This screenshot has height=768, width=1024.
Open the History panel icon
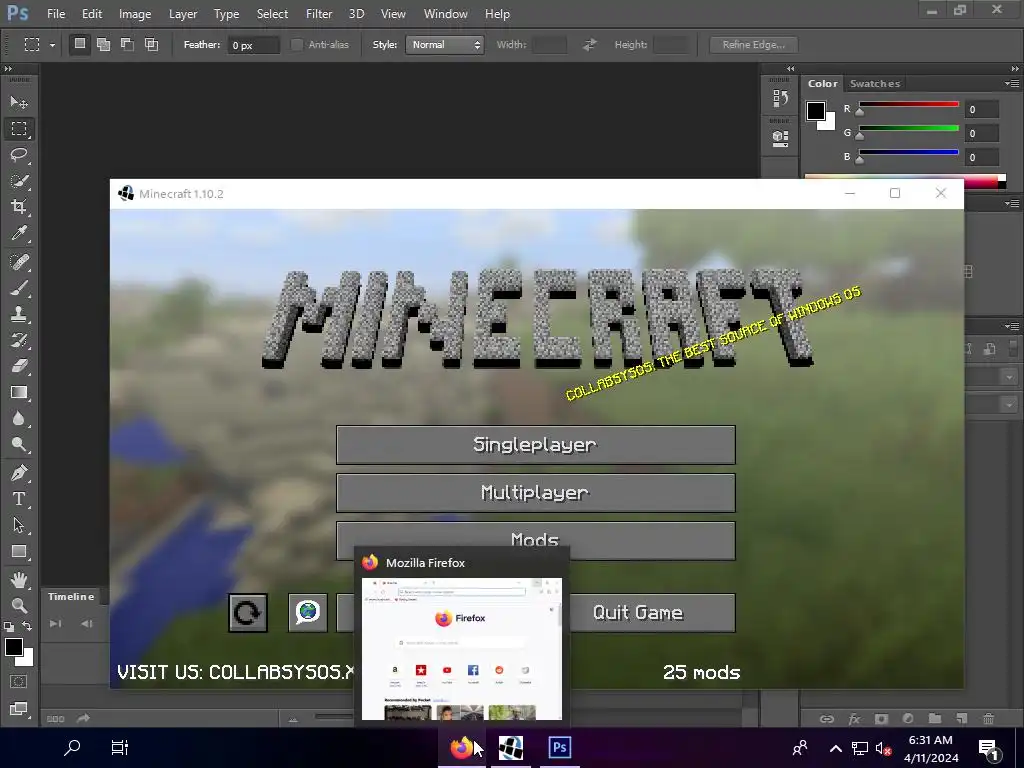(780, 98)
